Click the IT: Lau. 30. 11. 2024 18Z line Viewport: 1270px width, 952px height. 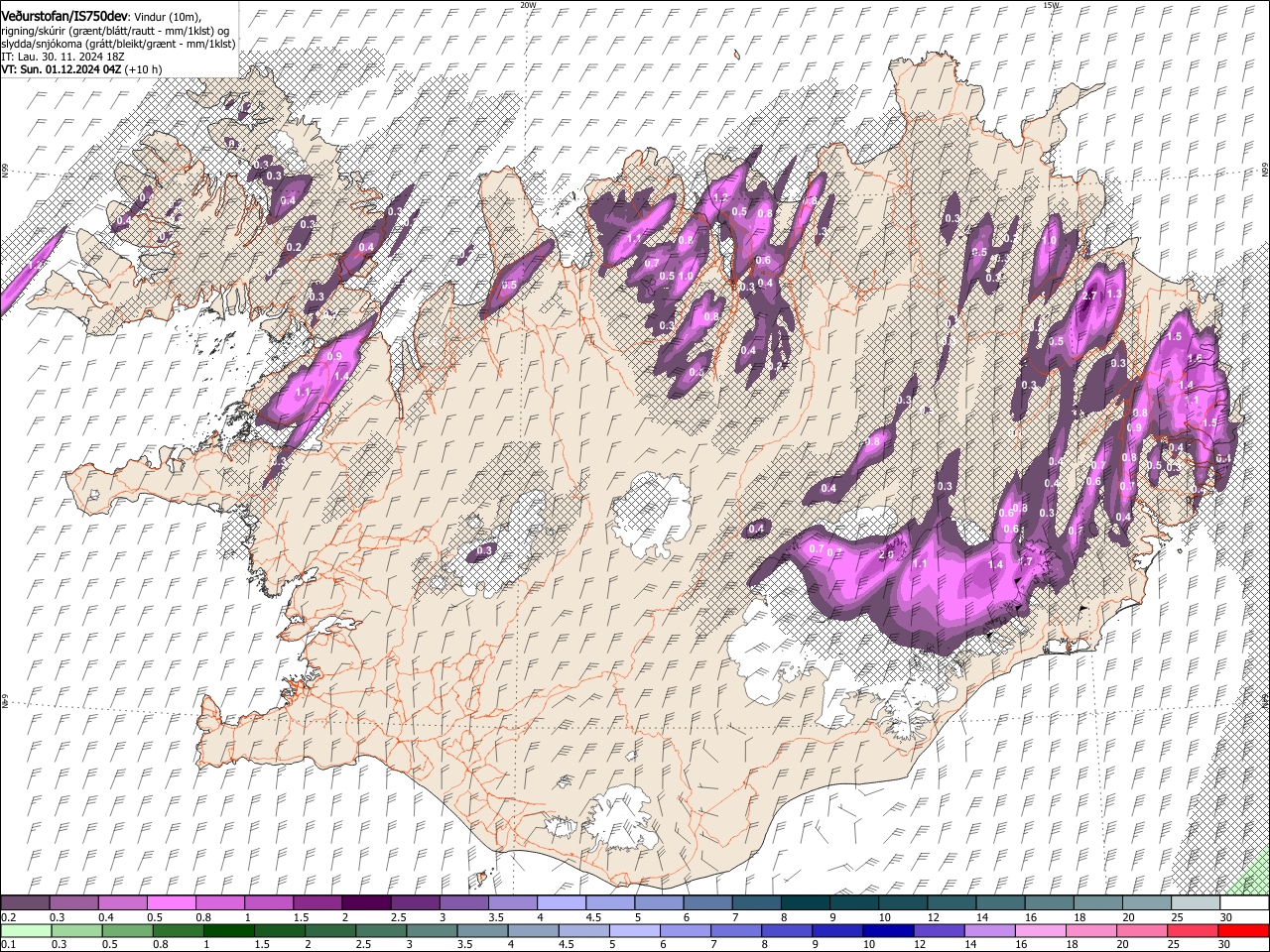pyautogui.click(x=63, y=57)
